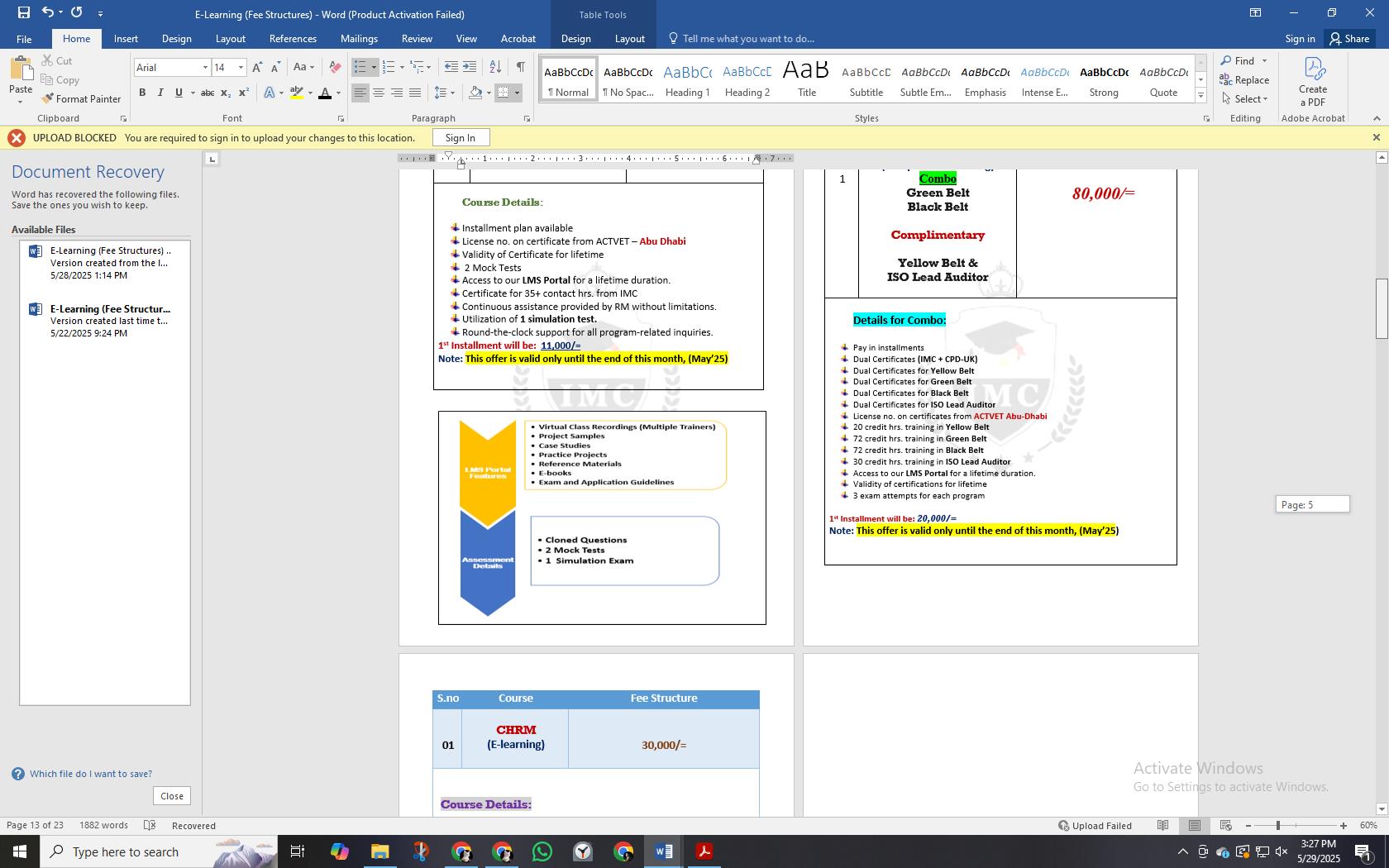Open Word from the Windows taskbar

click(664, 851)
